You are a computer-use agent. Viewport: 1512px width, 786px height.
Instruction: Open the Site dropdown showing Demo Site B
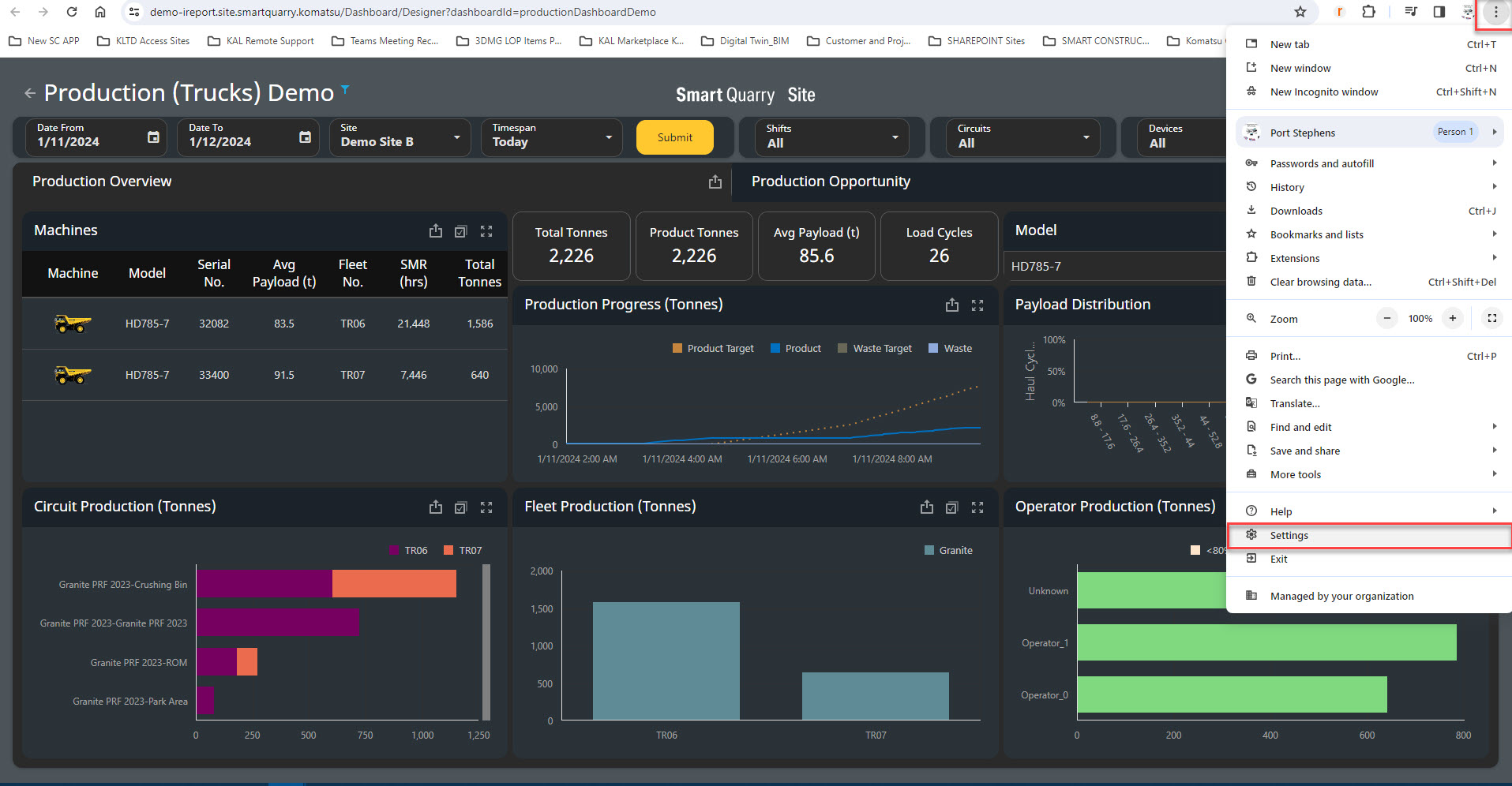click(x=400, y=137)
